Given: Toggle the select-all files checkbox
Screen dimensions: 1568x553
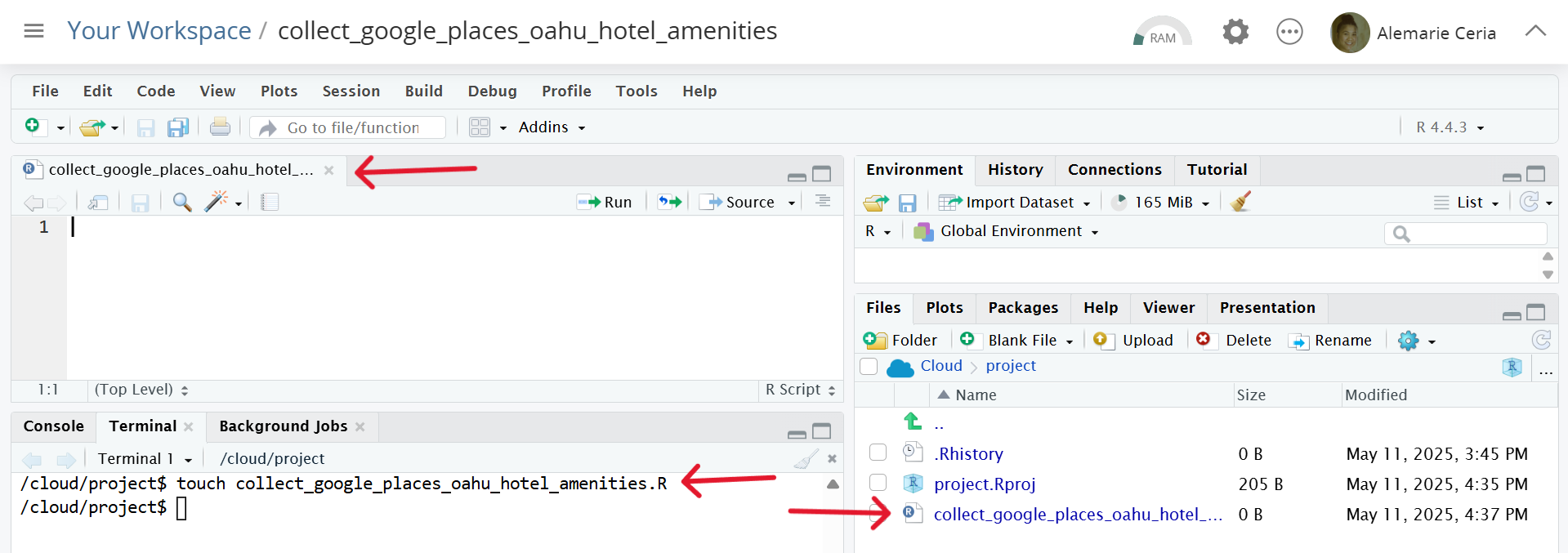Looking at the screenshot, I should coord(869,366).
